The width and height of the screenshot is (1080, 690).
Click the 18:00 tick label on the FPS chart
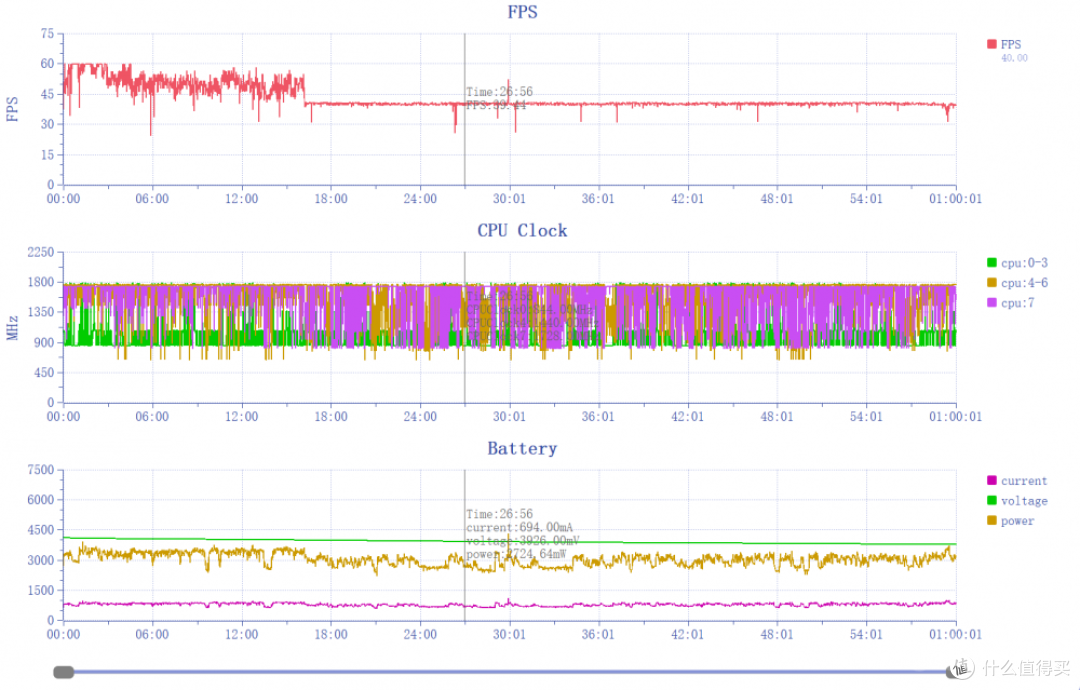[331, 198]
